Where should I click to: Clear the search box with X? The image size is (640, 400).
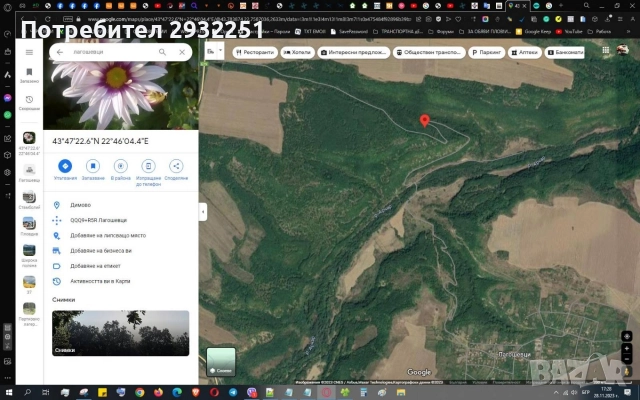(x=182, y=52)
